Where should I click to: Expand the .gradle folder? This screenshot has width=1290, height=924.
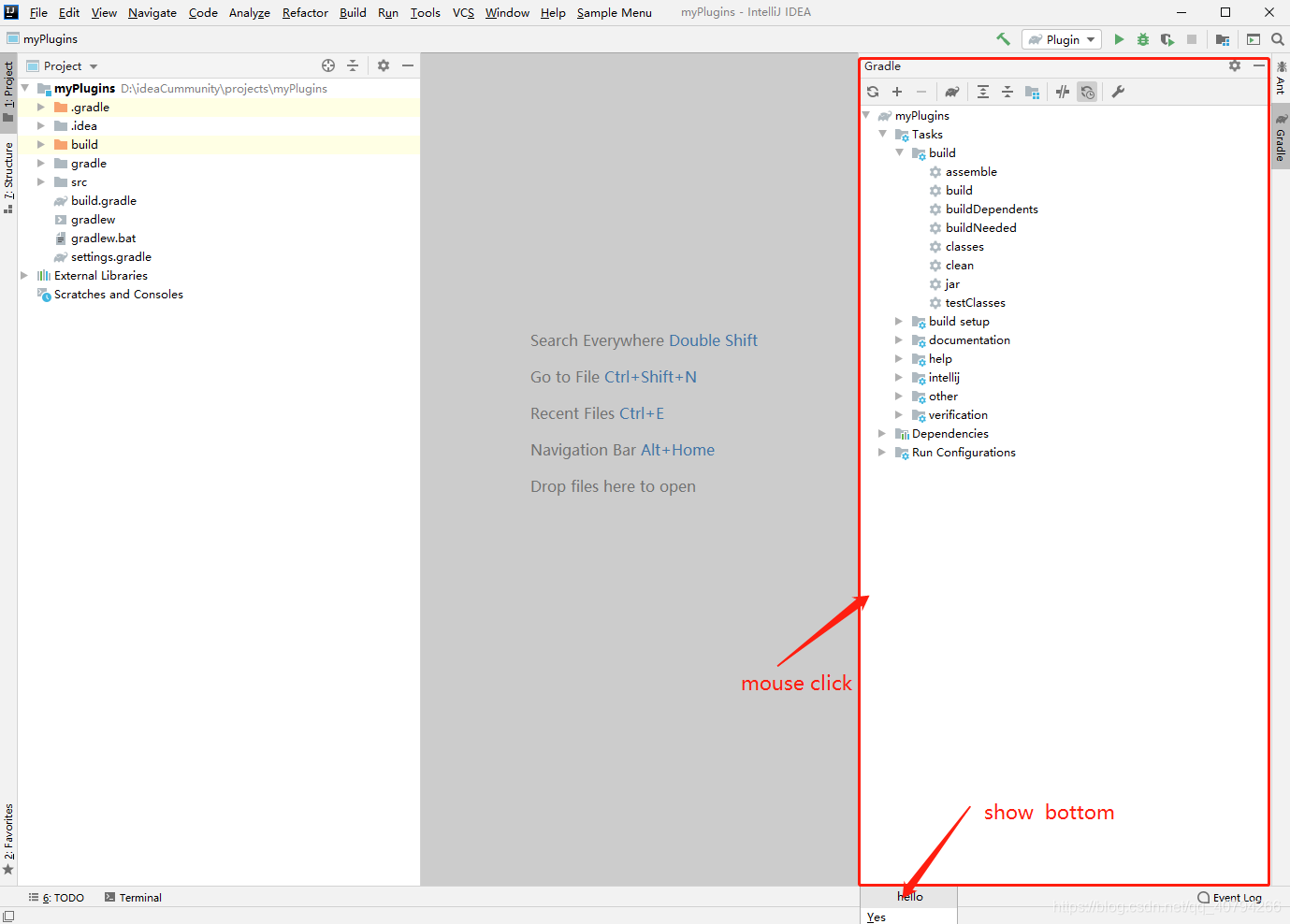tap(41, 108)
